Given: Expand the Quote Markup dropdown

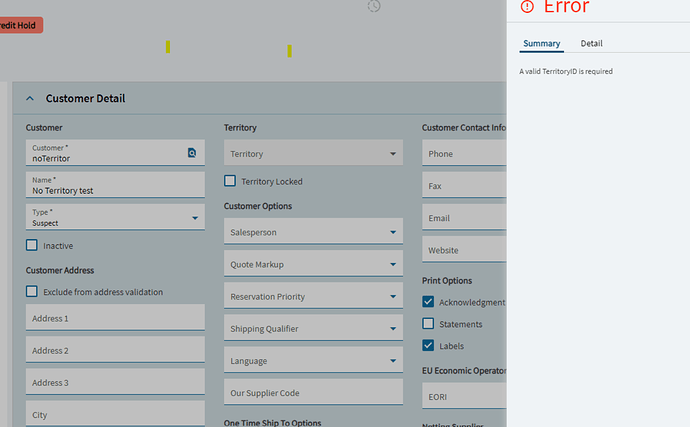Looking at the screenshot, I should coord(313,263).
